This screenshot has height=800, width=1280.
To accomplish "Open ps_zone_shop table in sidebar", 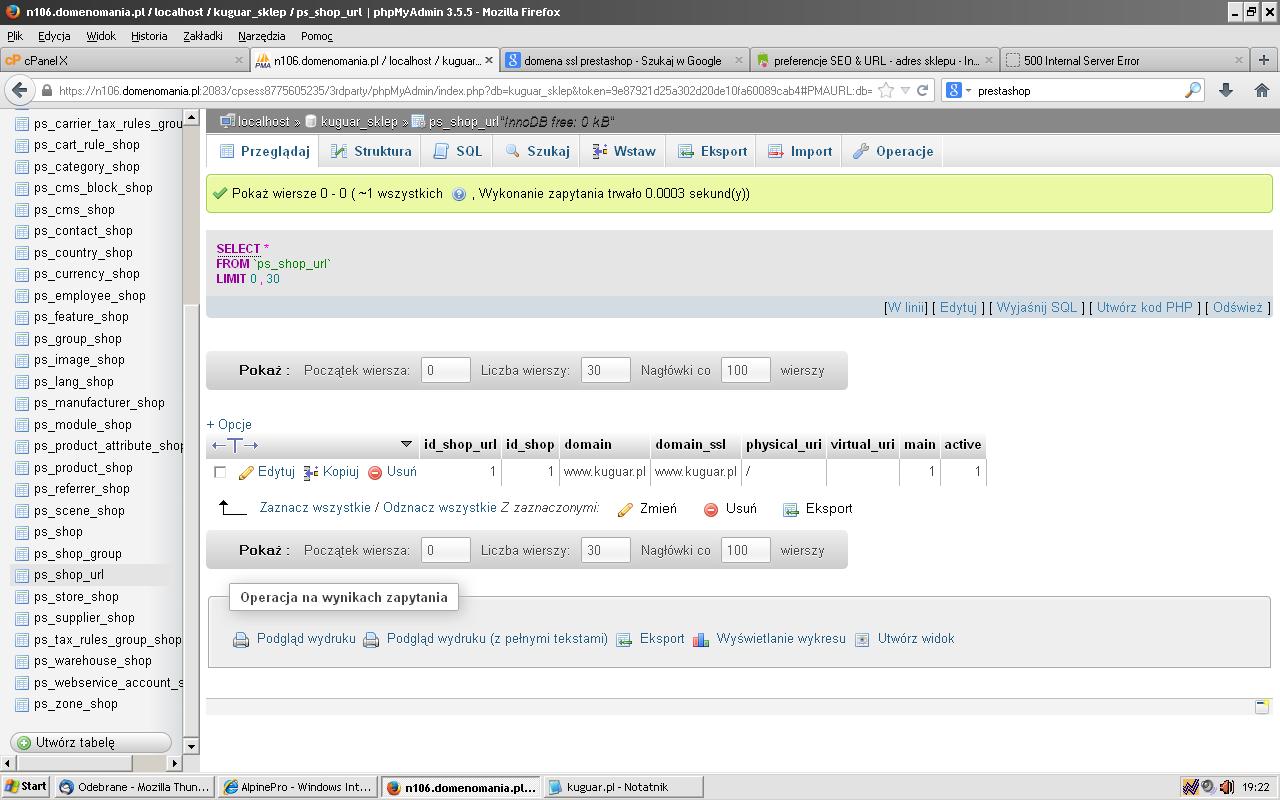I will click(76, 704).
